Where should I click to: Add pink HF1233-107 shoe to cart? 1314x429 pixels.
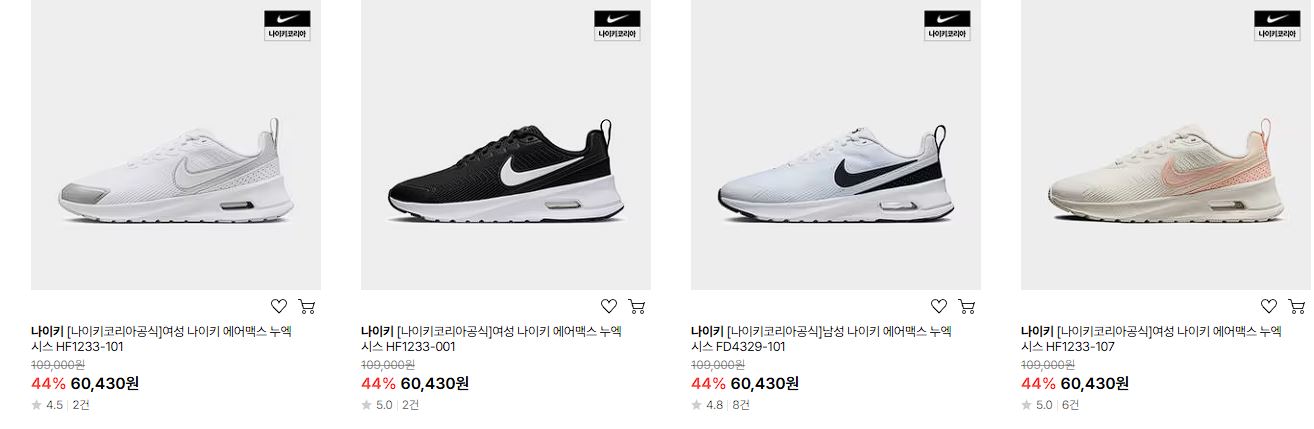coord(1297,306)
